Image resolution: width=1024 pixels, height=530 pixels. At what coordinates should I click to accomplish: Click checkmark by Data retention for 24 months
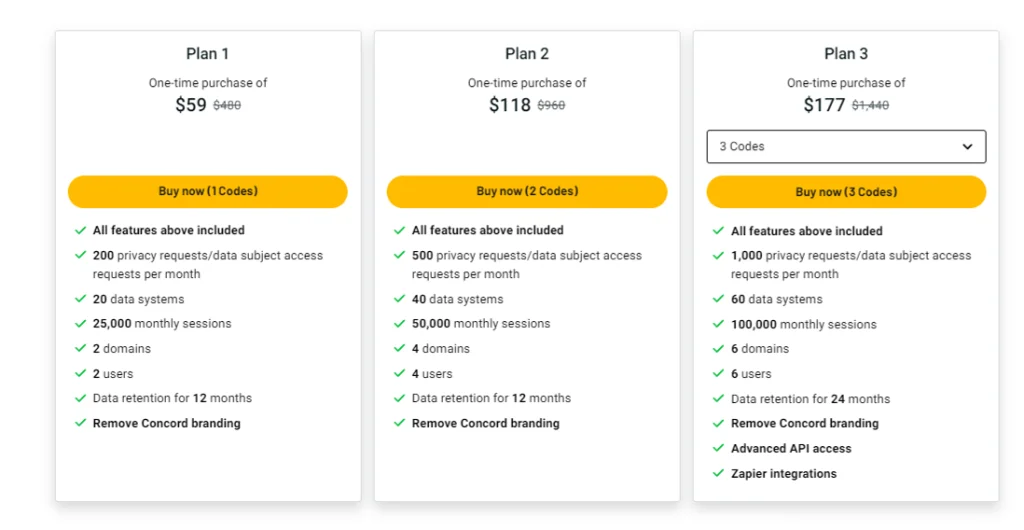[x=718, y=398]
